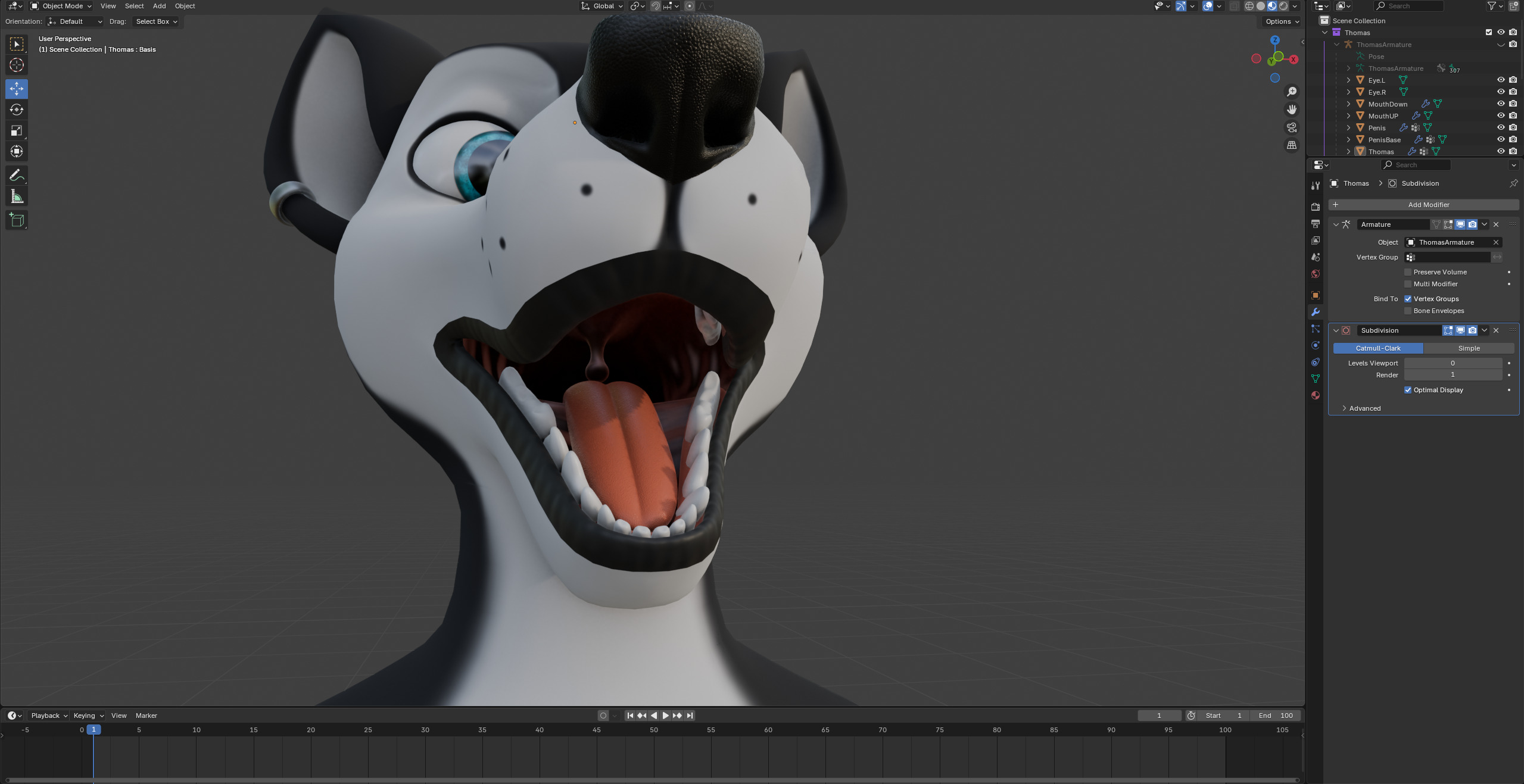
Task: Open the Particles properties tab
Action: 1316,329
